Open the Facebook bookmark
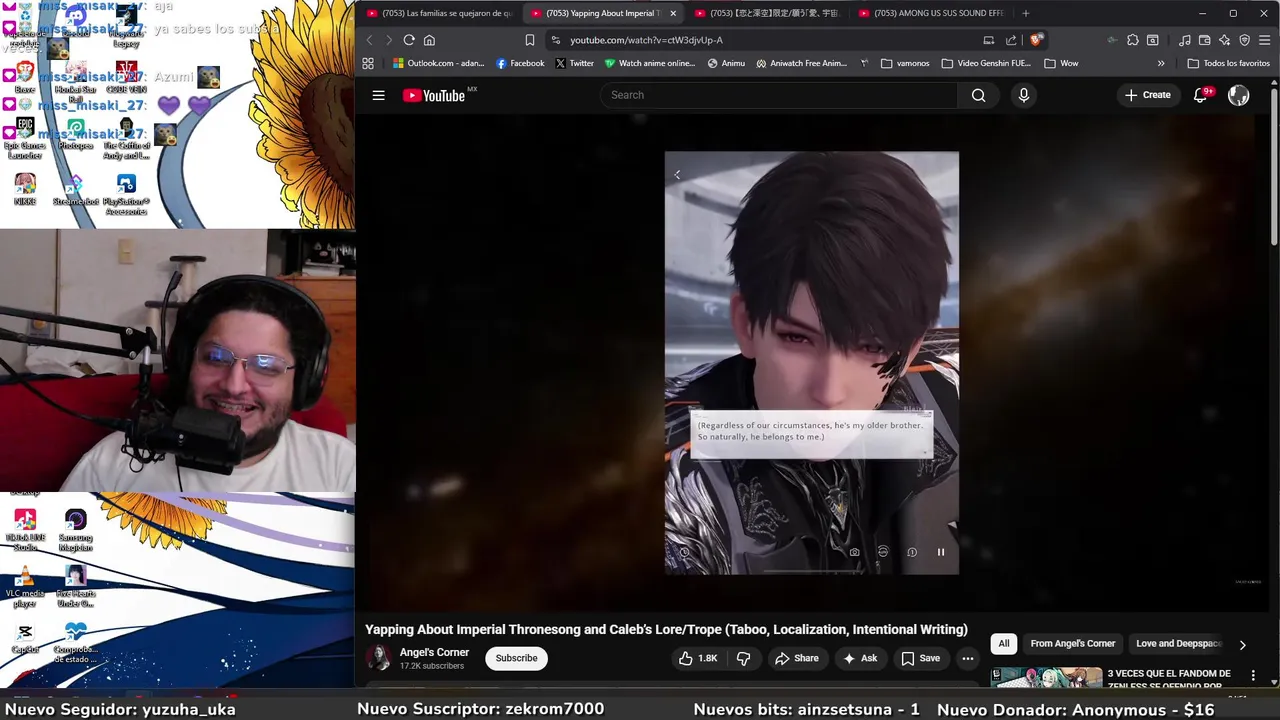The height and width of the screenshot is (720, 1280). coord(520,63)
